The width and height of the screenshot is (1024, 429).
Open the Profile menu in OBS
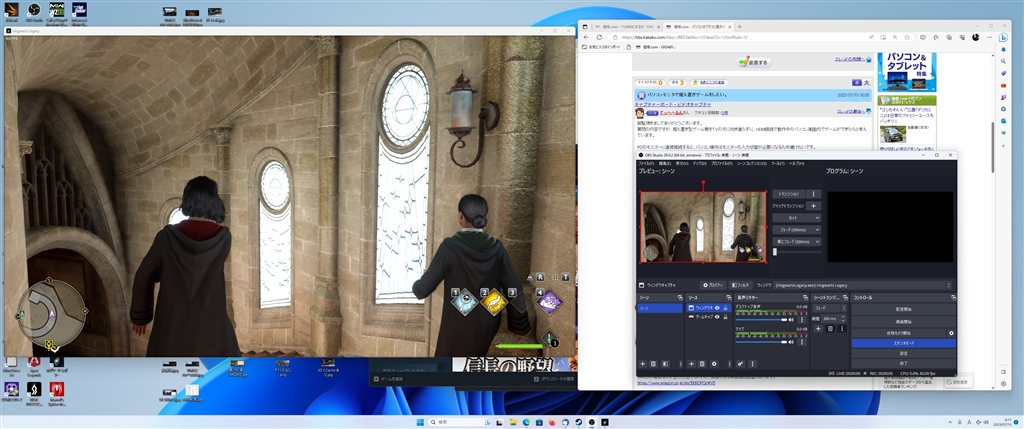pos(722,163)
